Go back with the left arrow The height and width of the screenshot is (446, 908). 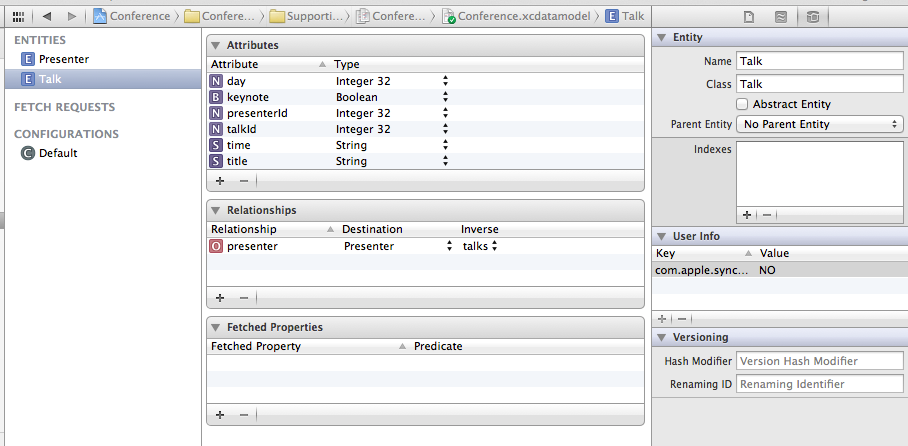point(47,16)
